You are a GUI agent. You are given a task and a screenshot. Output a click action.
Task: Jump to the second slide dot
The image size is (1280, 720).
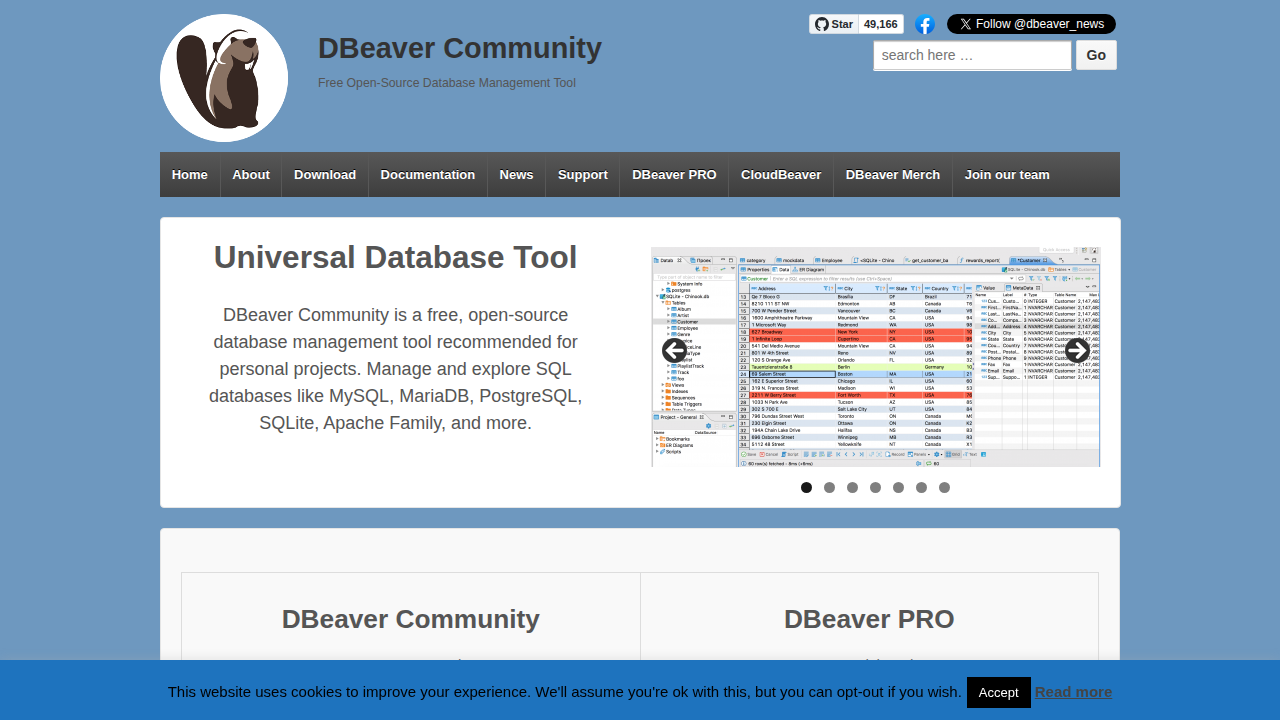coord(829,488)
